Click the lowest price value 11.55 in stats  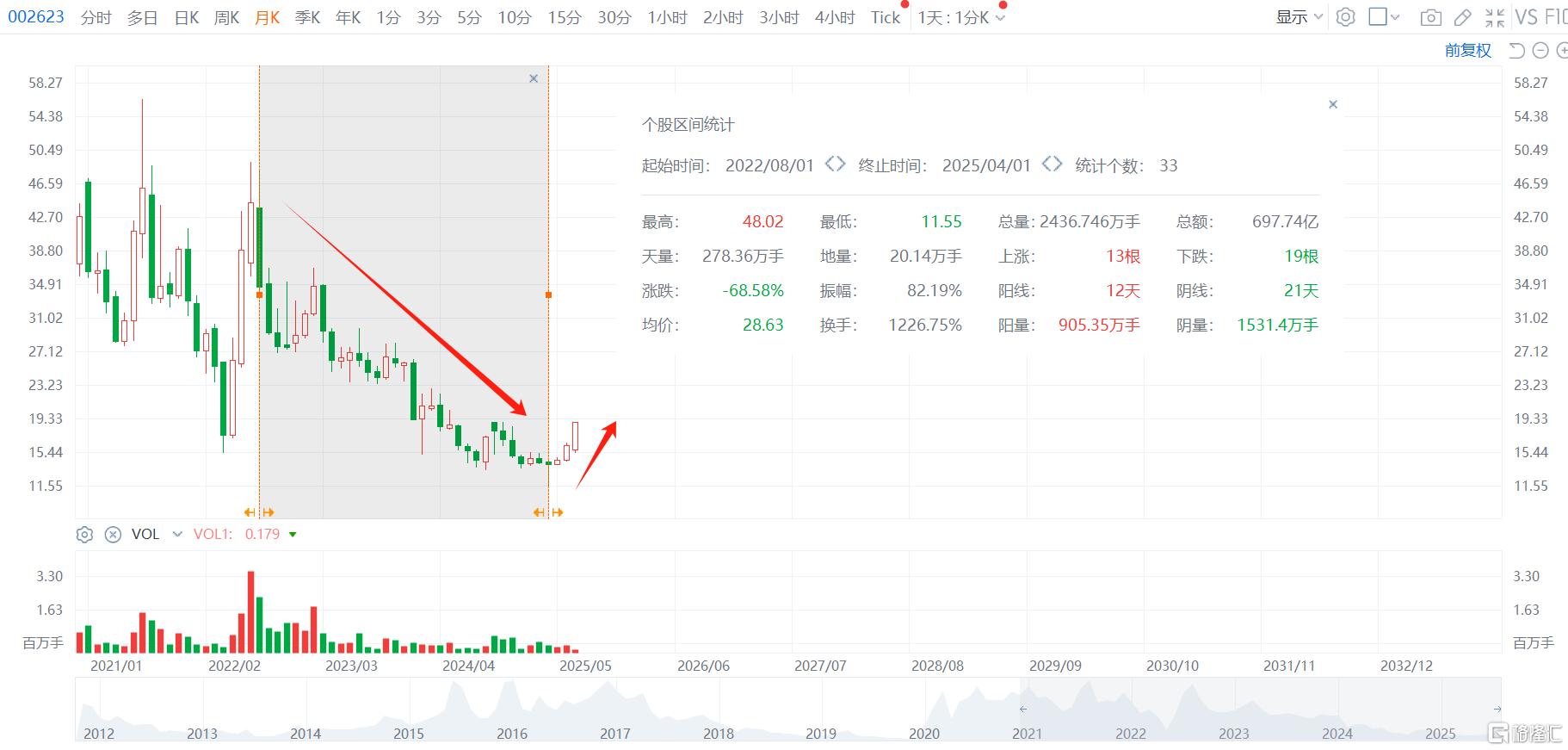click(x=941, y=222)
